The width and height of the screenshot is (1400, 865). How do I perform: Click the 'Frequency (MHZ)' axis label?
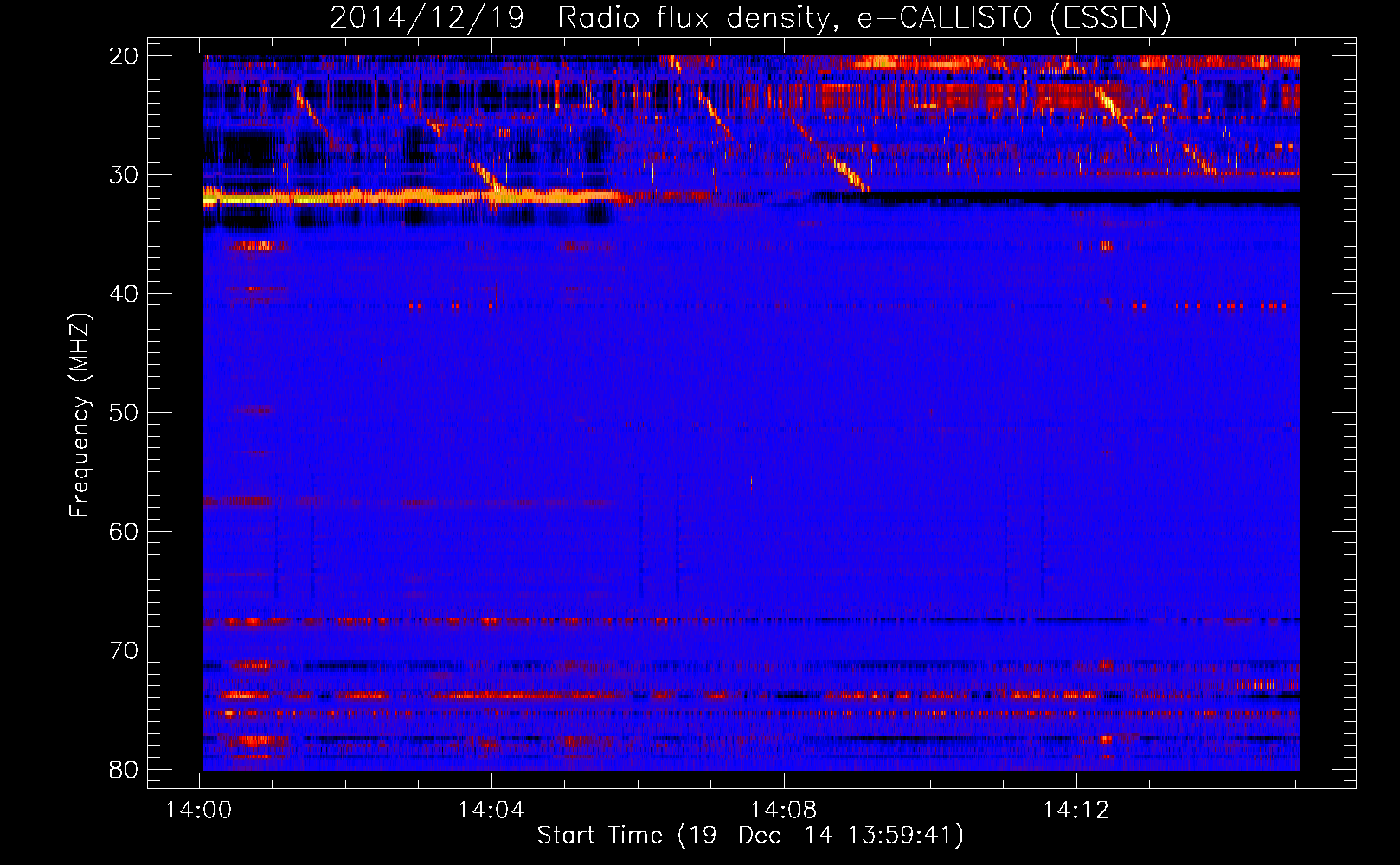(80, 415)
